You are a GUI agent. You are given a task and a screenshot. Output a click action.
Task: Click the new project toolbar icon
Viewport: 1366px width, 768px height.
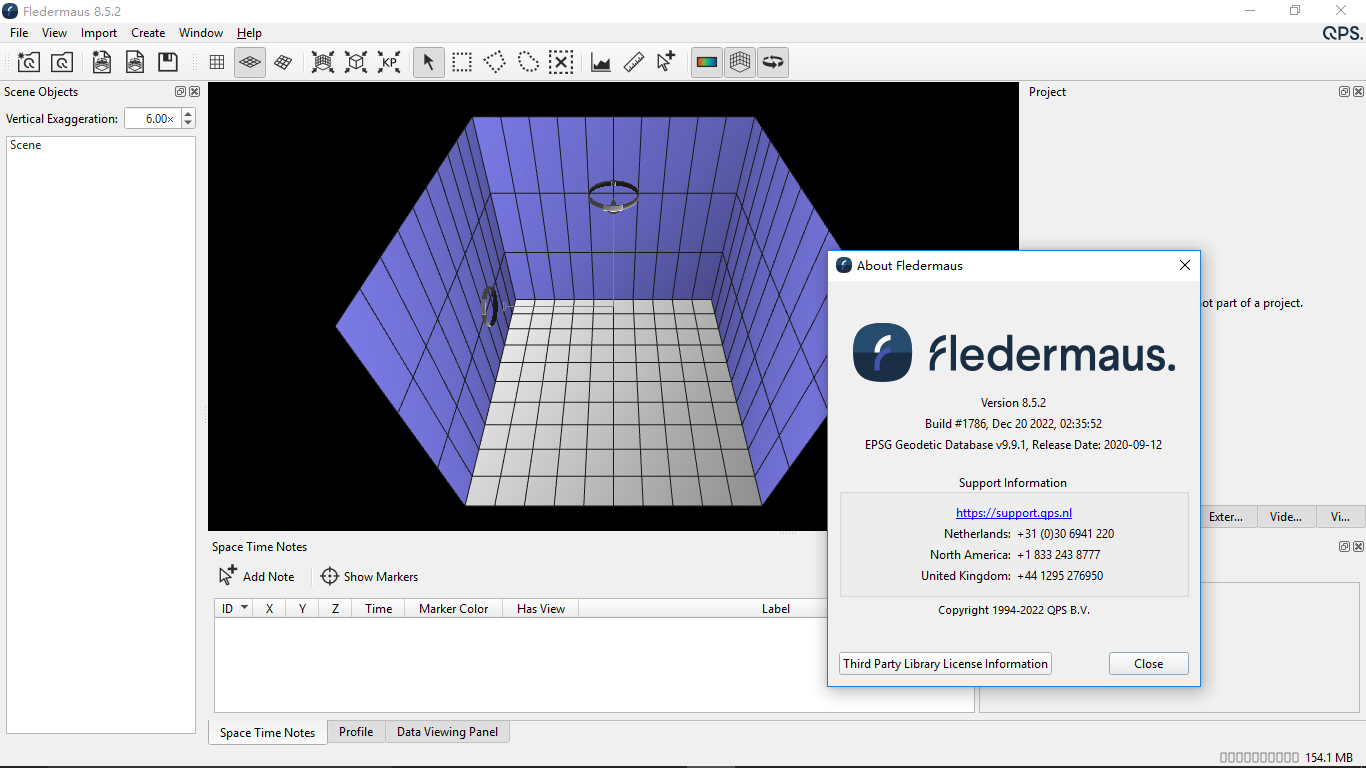(x=29, y=62)
